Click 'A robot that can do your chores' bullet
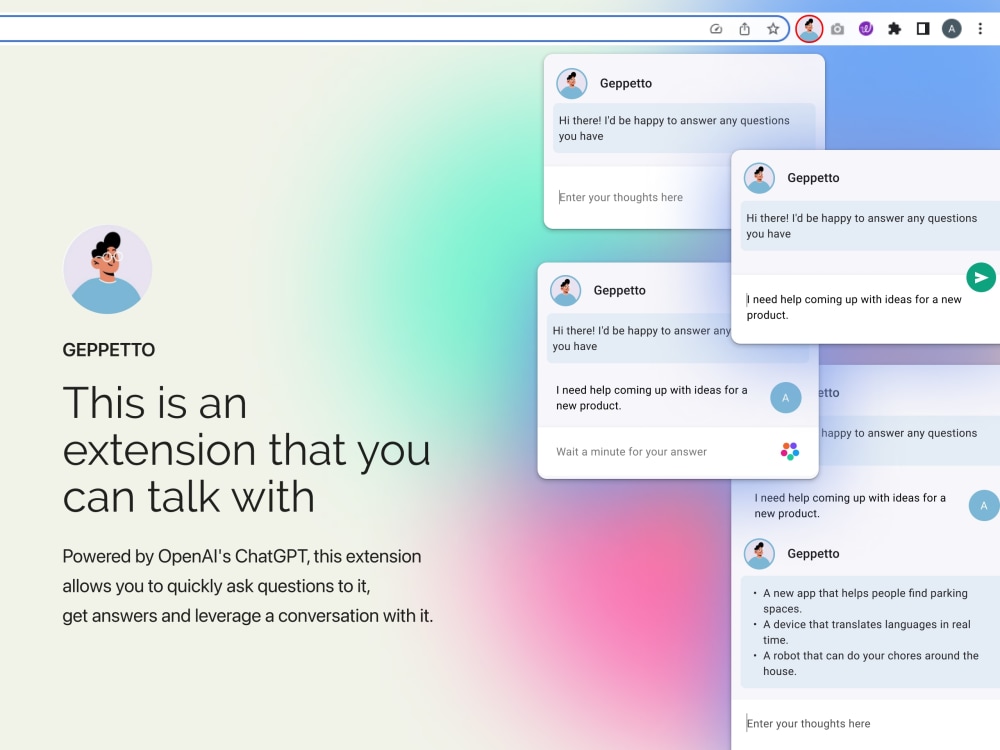 (x=870, y=663)
